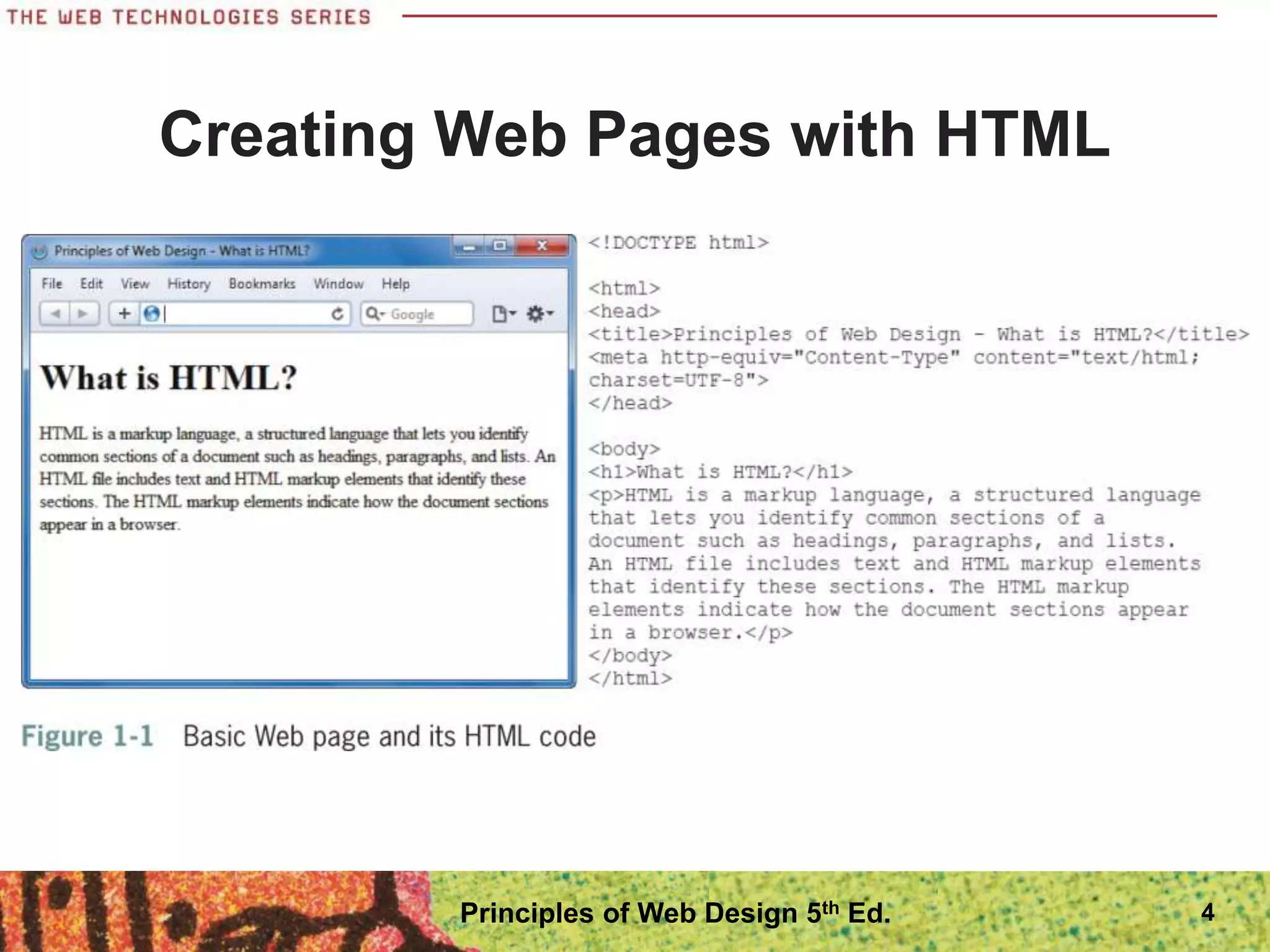1270x952 pixels.
Task: Click the globe site icon in address bar
Action: point(151,314)
